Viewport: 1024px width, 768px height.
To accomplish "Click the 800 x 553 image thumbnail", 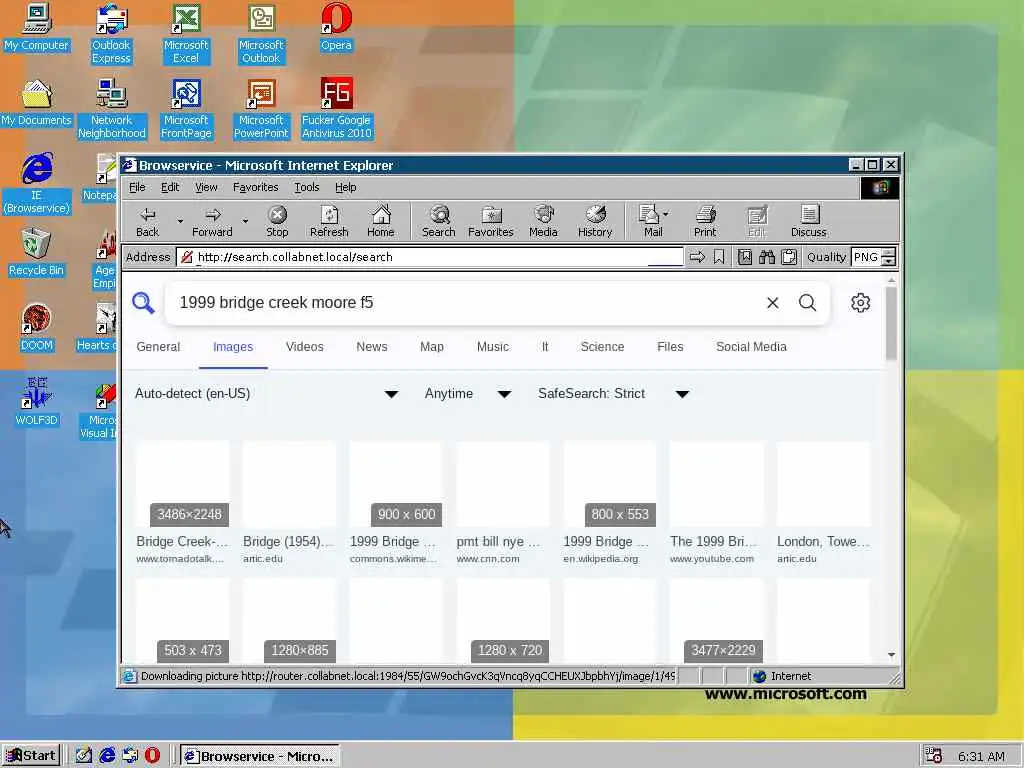I will (x=609, y=484).
